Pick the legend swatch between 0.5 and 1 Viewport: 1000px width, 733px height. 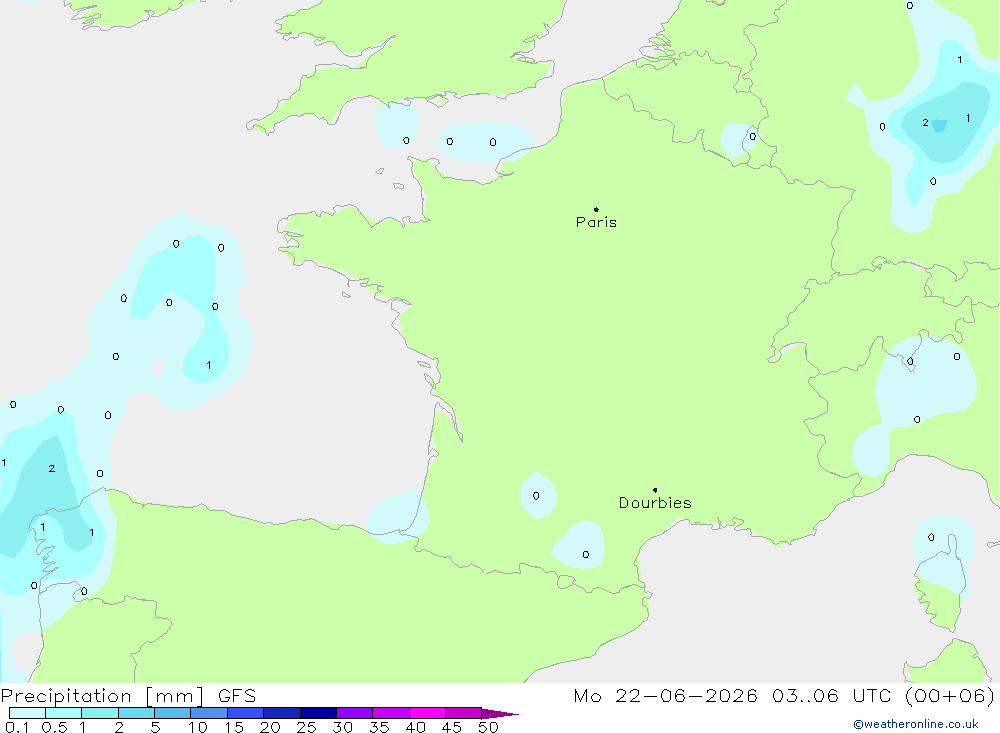tap(63, 713)
